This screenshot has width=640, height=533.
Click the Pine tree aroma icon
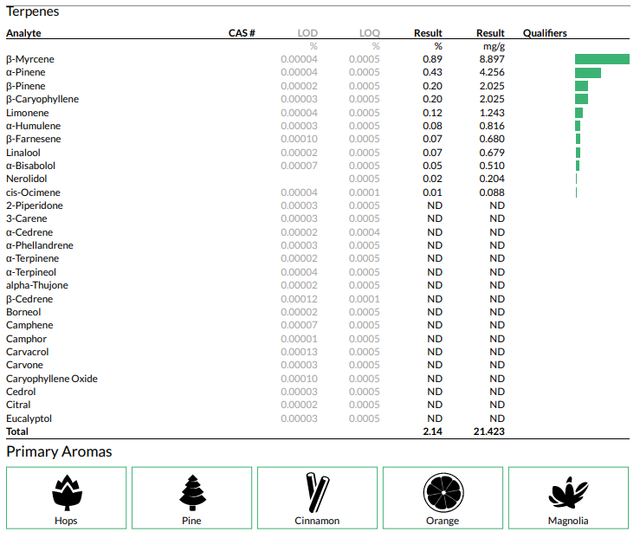coord(192,492)
